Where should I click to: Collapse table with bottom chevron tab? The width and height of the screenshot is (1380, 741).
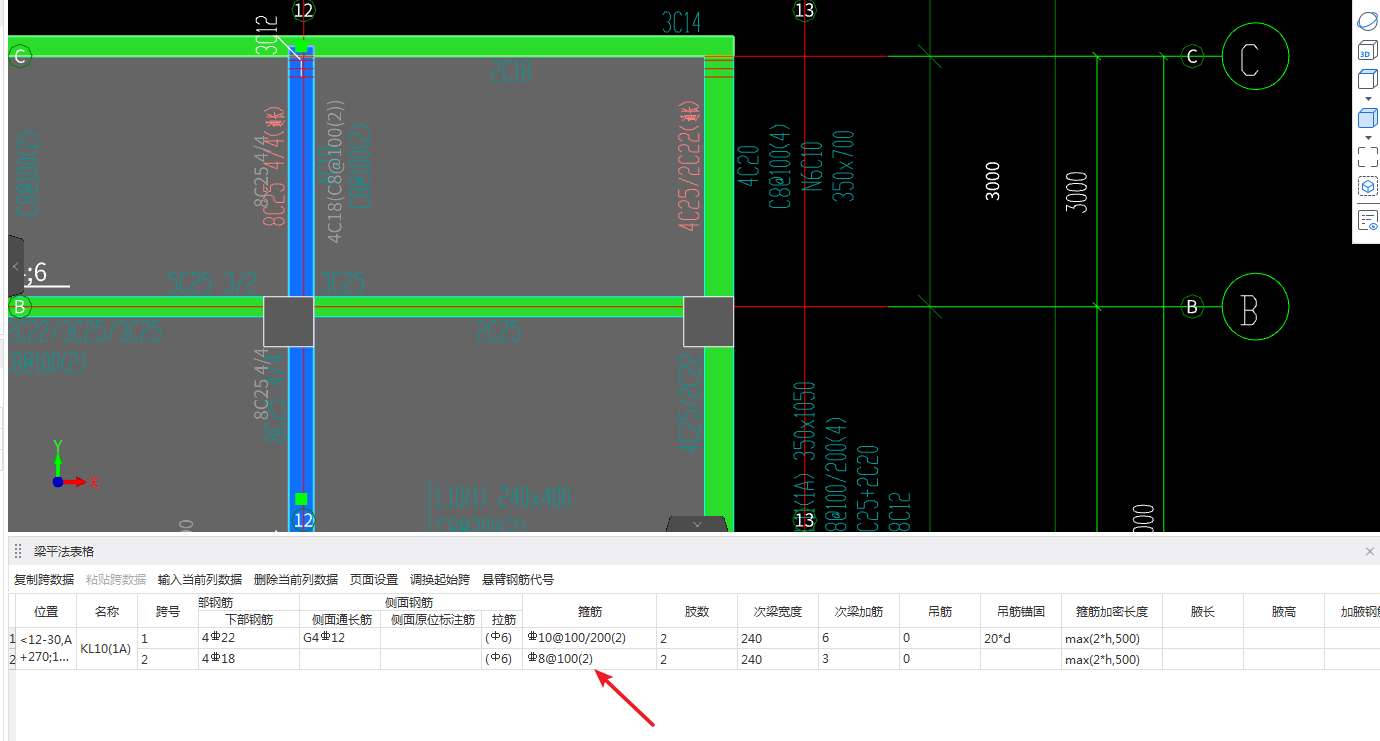(697, 524)
